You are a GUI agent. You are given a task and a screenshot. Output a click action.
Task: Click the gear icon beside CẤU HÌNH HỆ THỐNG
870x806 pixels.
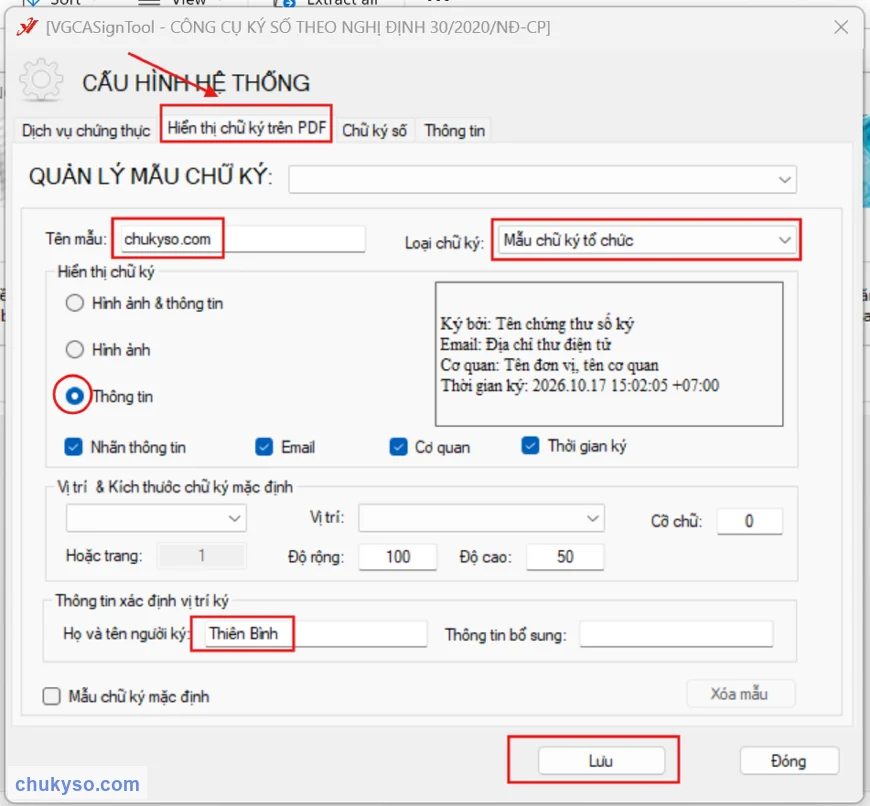click(x=41, y=80)
